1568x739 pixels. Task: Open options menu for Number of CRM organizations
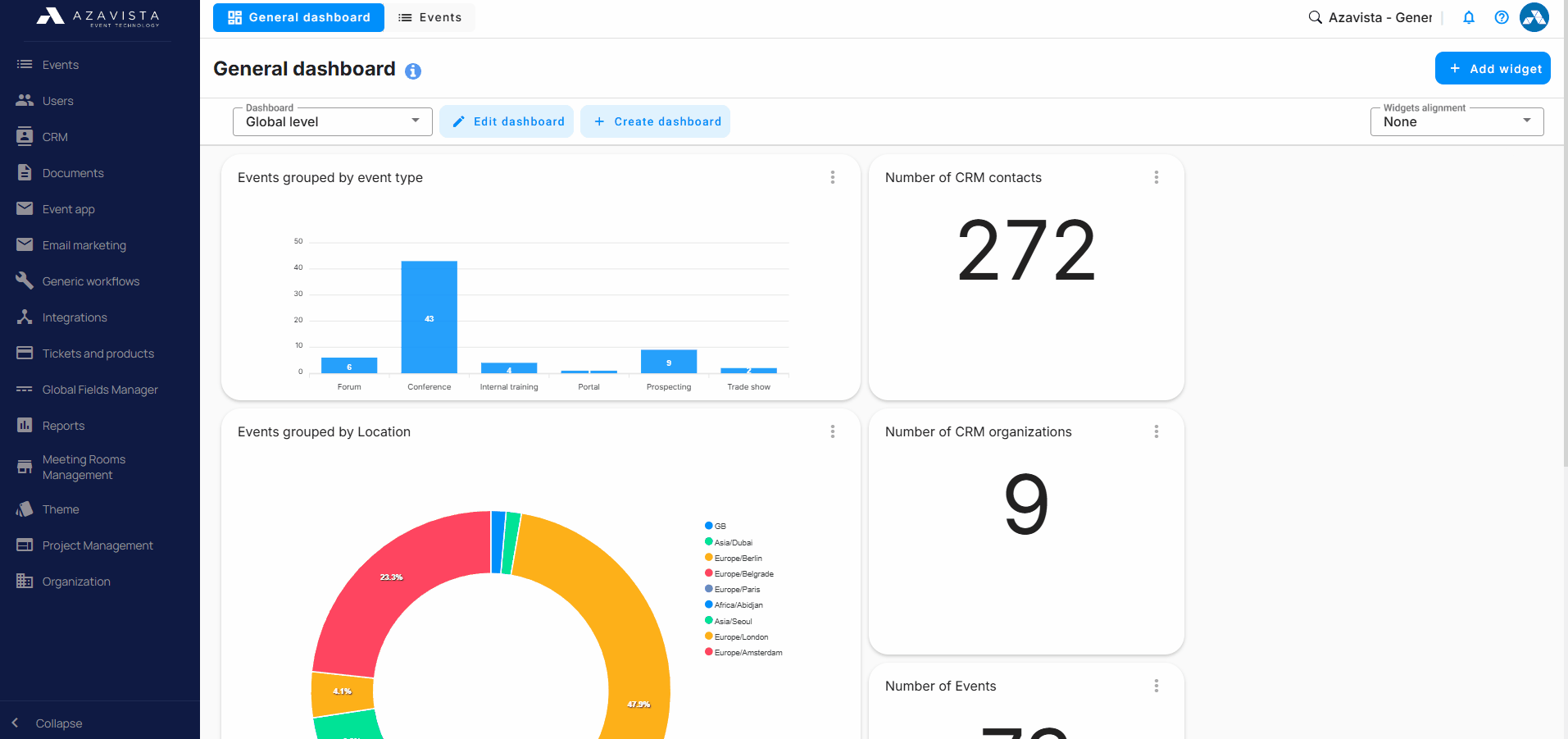1157,431
